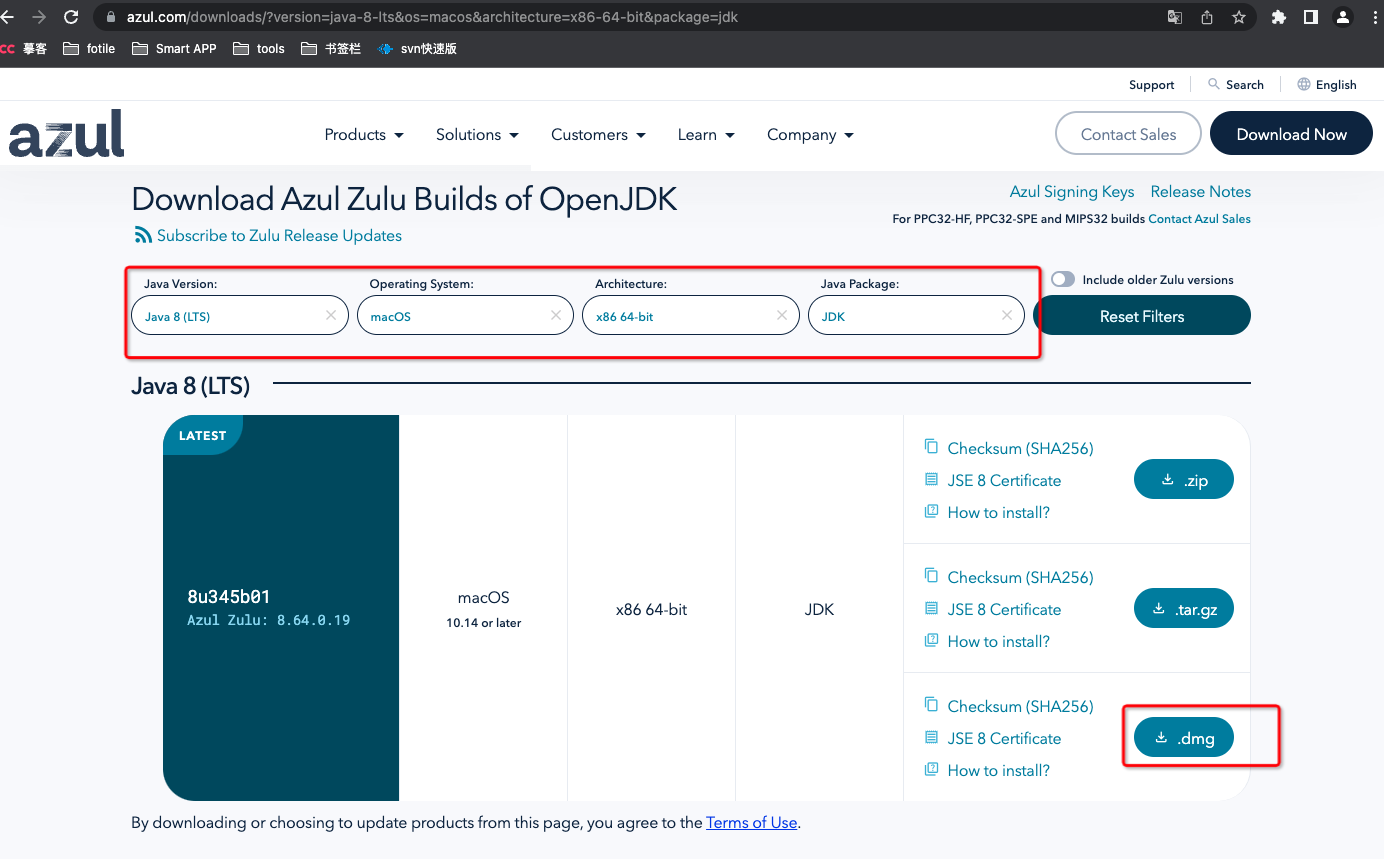Viewport: 1384px width, 859px height.
Task: Click the Contact Sales button
Action: [1128, 134]
